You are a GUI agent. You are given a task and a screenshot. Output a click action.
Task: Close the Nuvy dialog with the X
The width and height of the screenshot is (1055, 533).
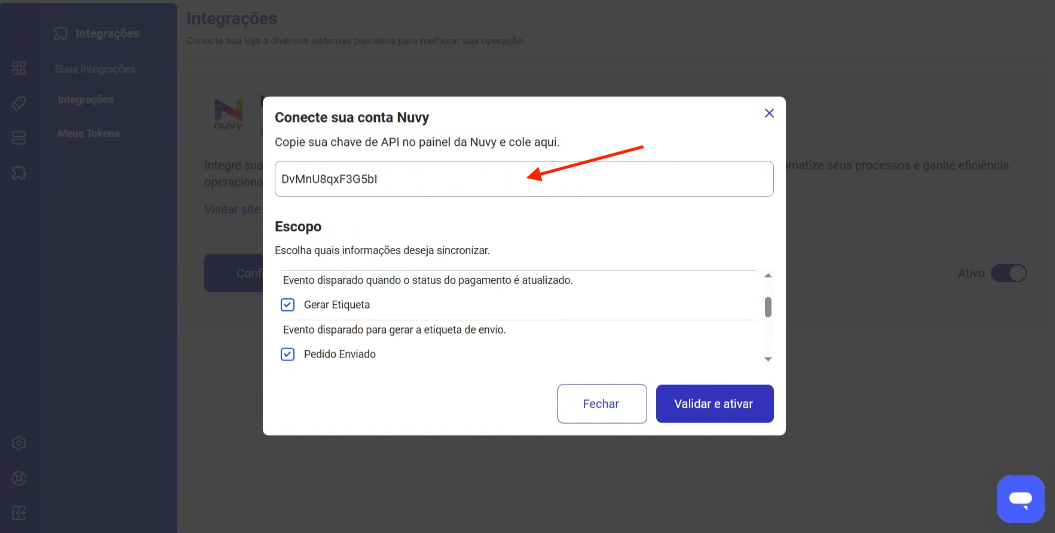click(769, 113)
